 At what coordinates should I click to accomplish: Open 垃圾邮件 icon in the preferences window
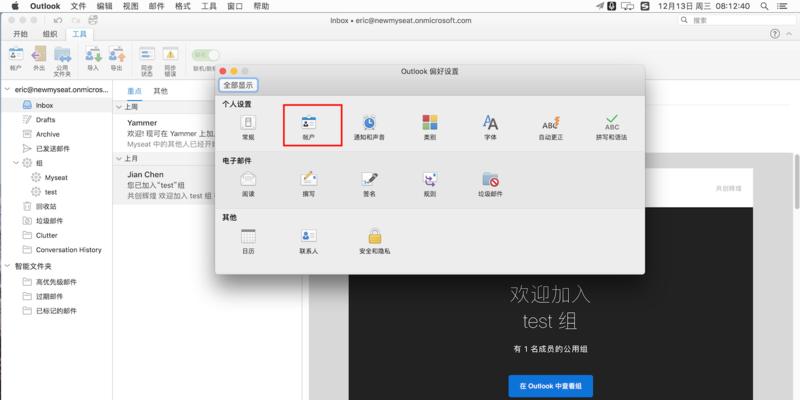point(490,184)
